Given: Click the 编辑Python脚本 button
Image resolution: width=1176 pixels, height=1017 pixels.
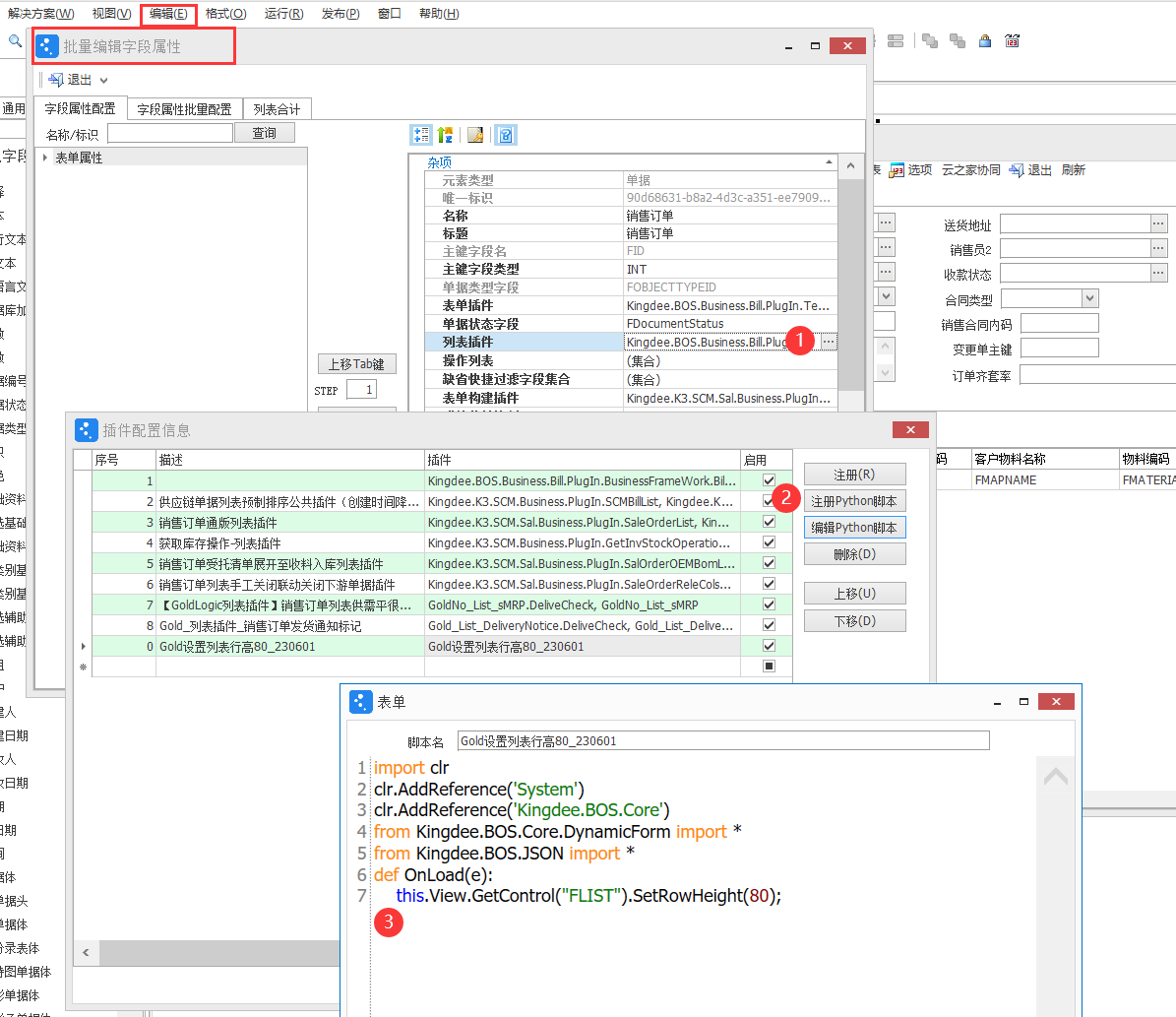Looking at the screenshot, I should (854, 528).
